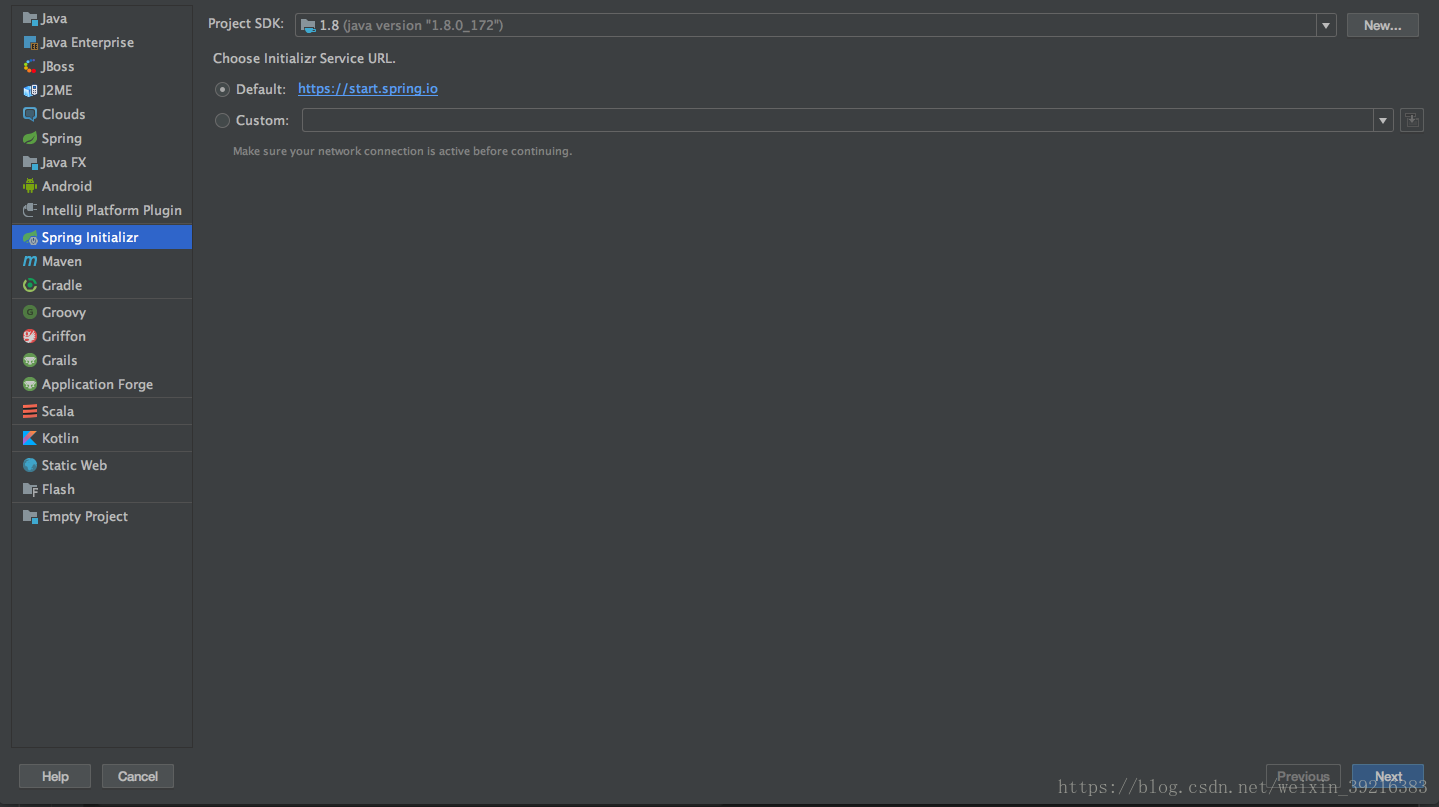Select the Groovy label in list
The image size is (1439, 807).
pyautogui.click(x=64, y=313)
